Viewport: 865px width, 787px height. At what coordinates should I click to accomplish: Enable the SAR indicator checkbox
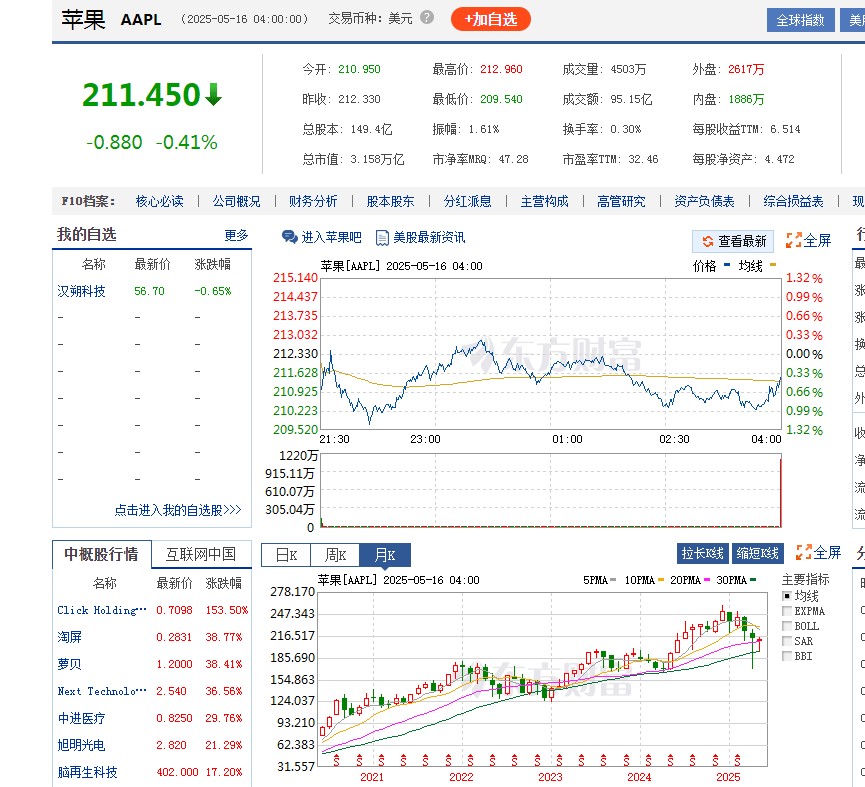(x=787, y=641)
